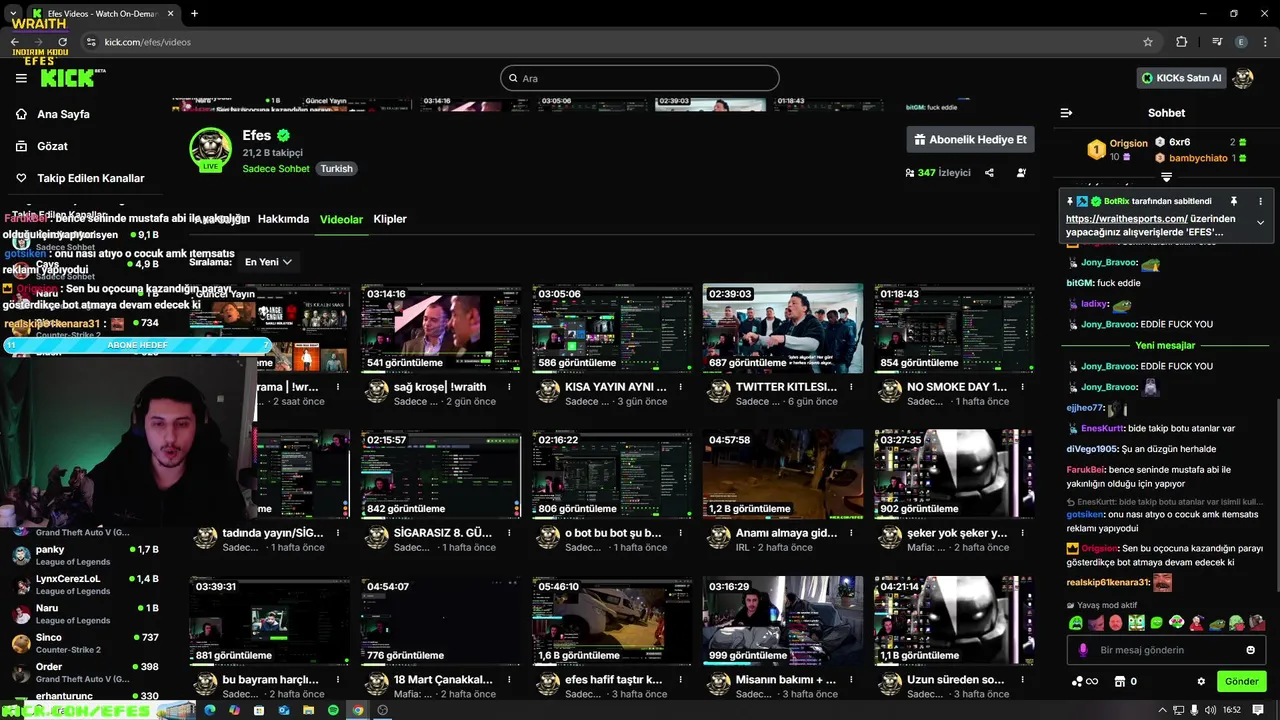Open Takip Edilen Kanallar in the sidebar
The height and width of the screenshot is (720, 1280).
(x=80, y=178)
